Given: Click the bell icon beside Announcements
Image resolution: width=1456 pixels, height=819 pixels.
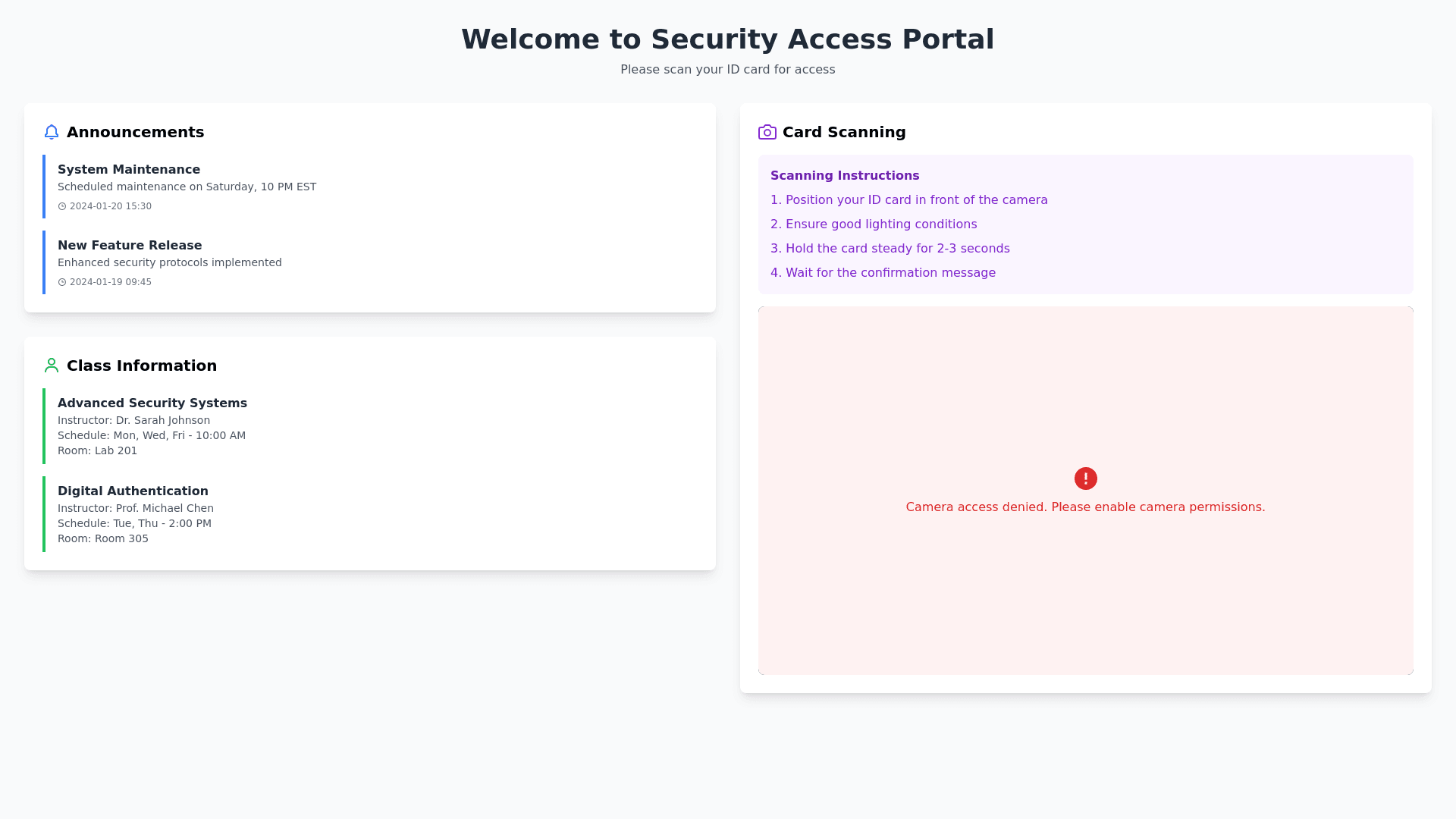Looking at the screenshot, I should pos(52,132).
